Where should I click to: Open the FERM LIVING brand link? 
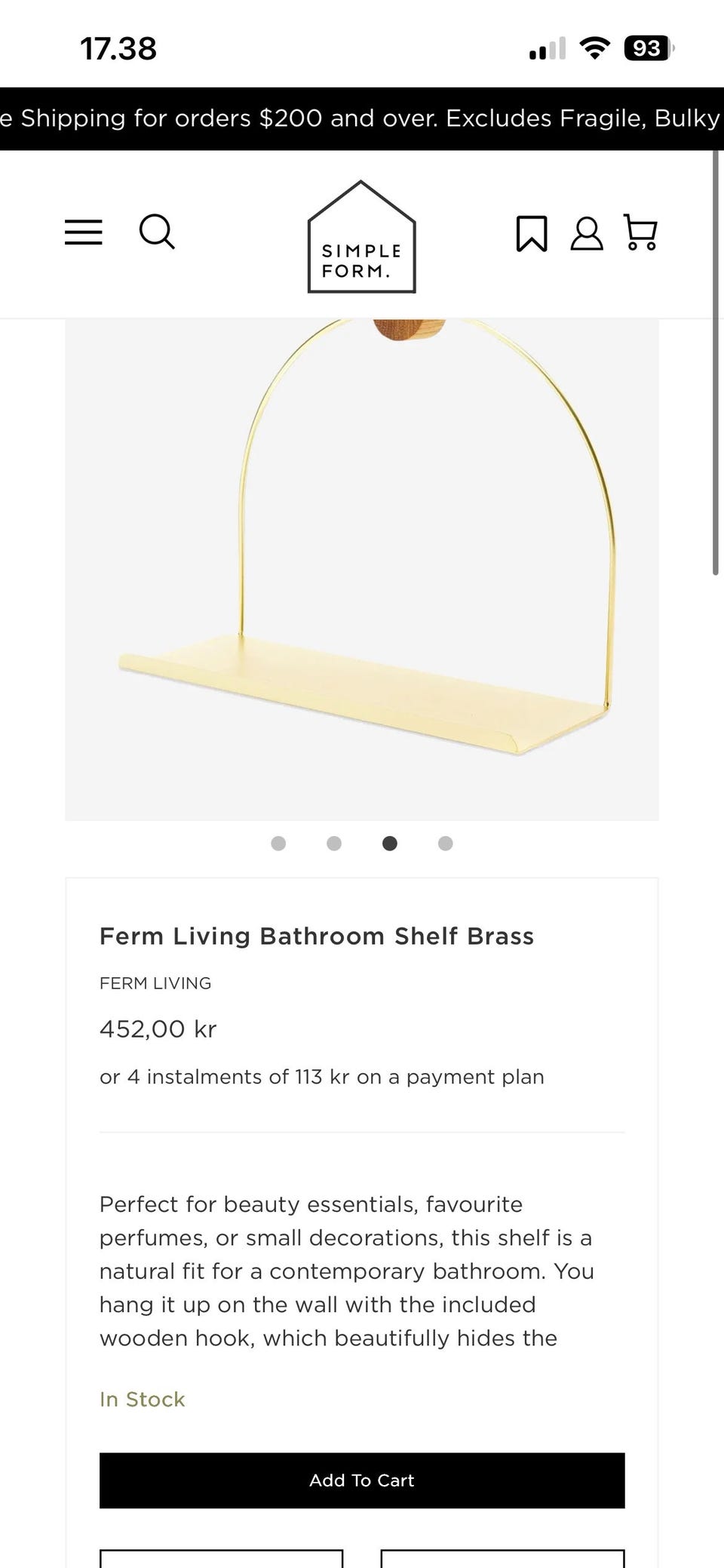coord(155,983)
